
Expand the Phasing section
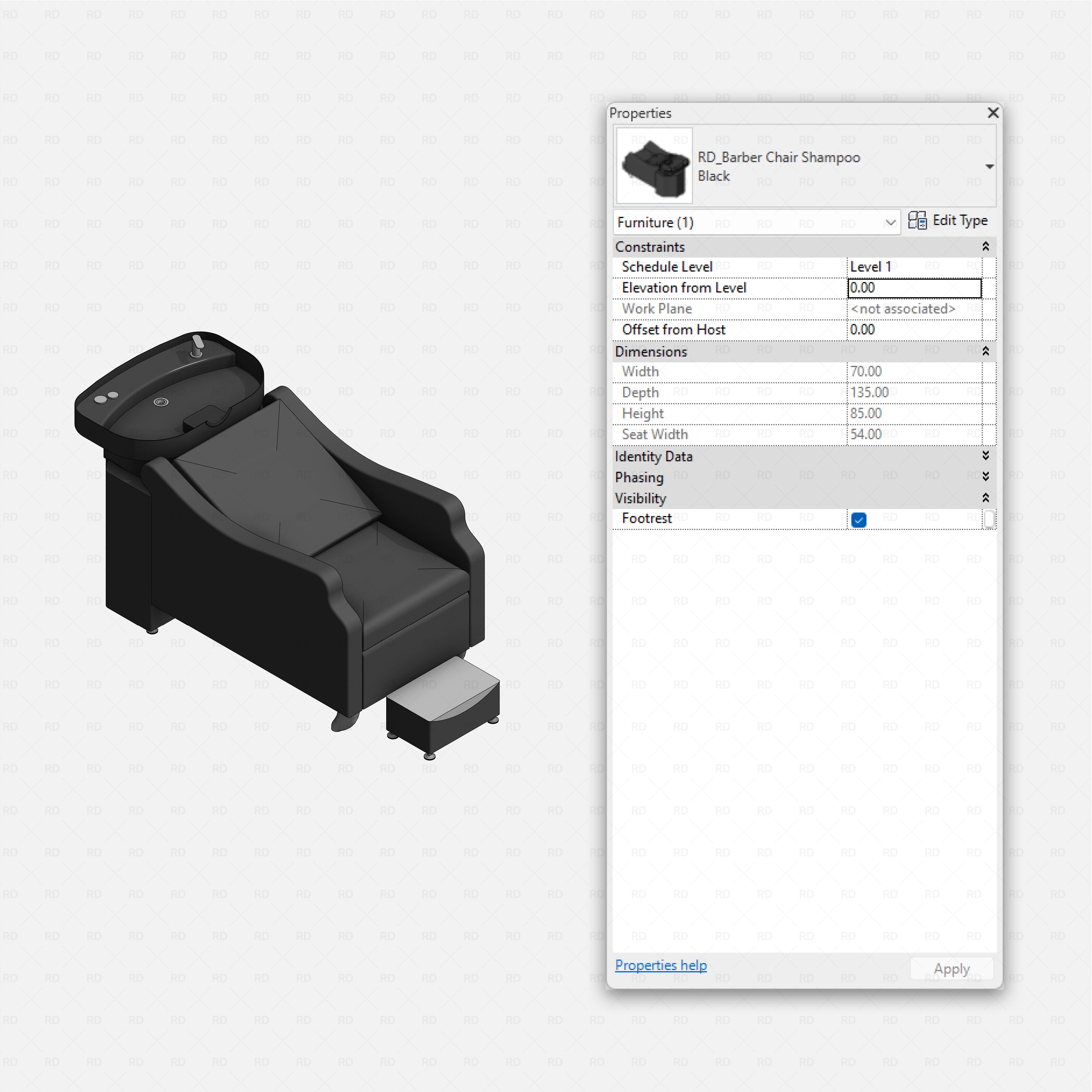point(985,477)
